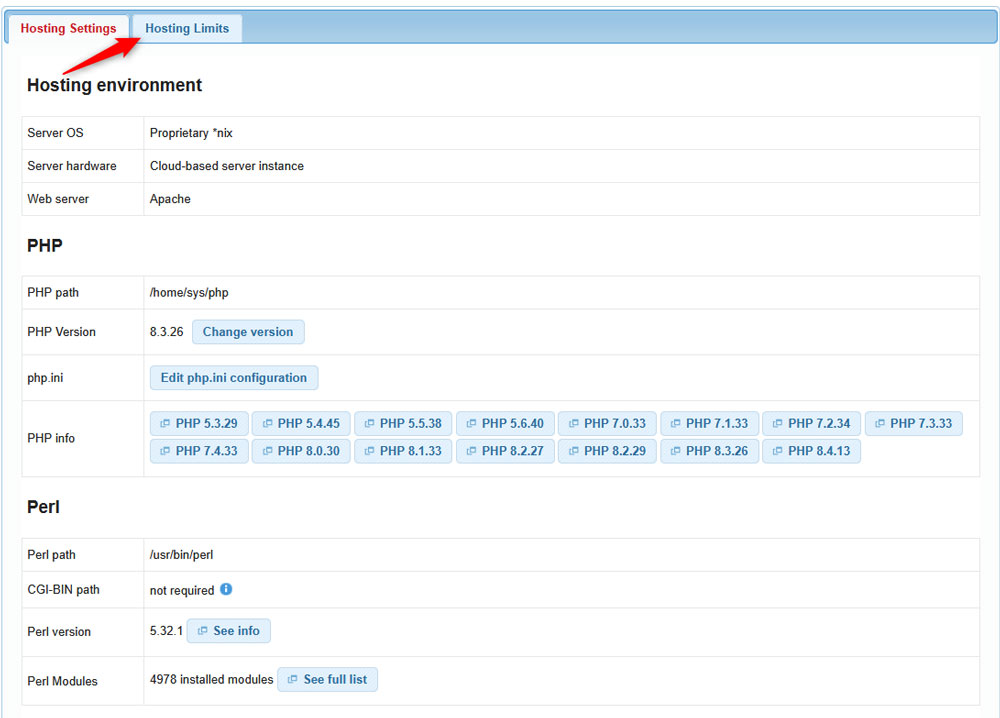Open the PHP 8.0.30 info page
1000x718 pixels.
(300, 450)
